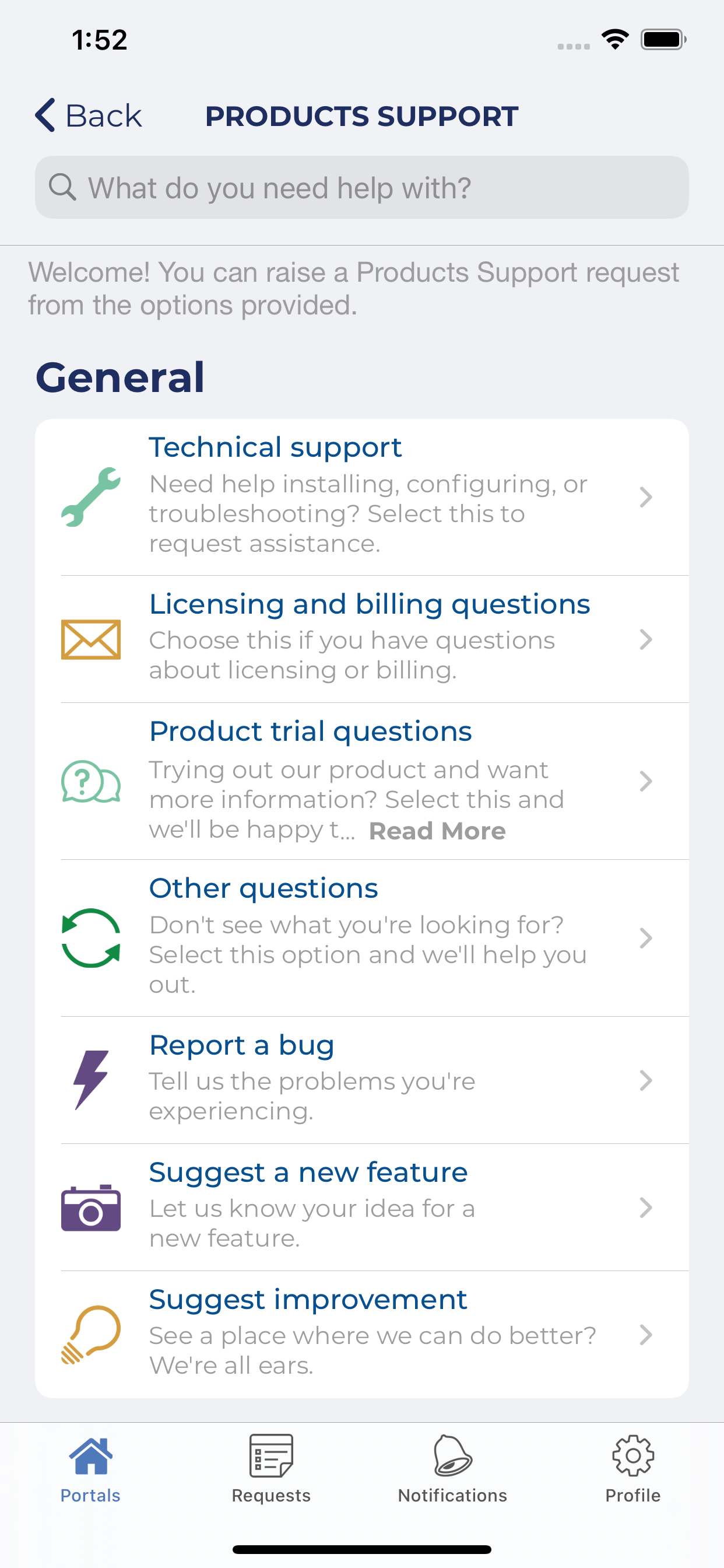
Task: Go Back to the previous screen
Action: point(89,115)
